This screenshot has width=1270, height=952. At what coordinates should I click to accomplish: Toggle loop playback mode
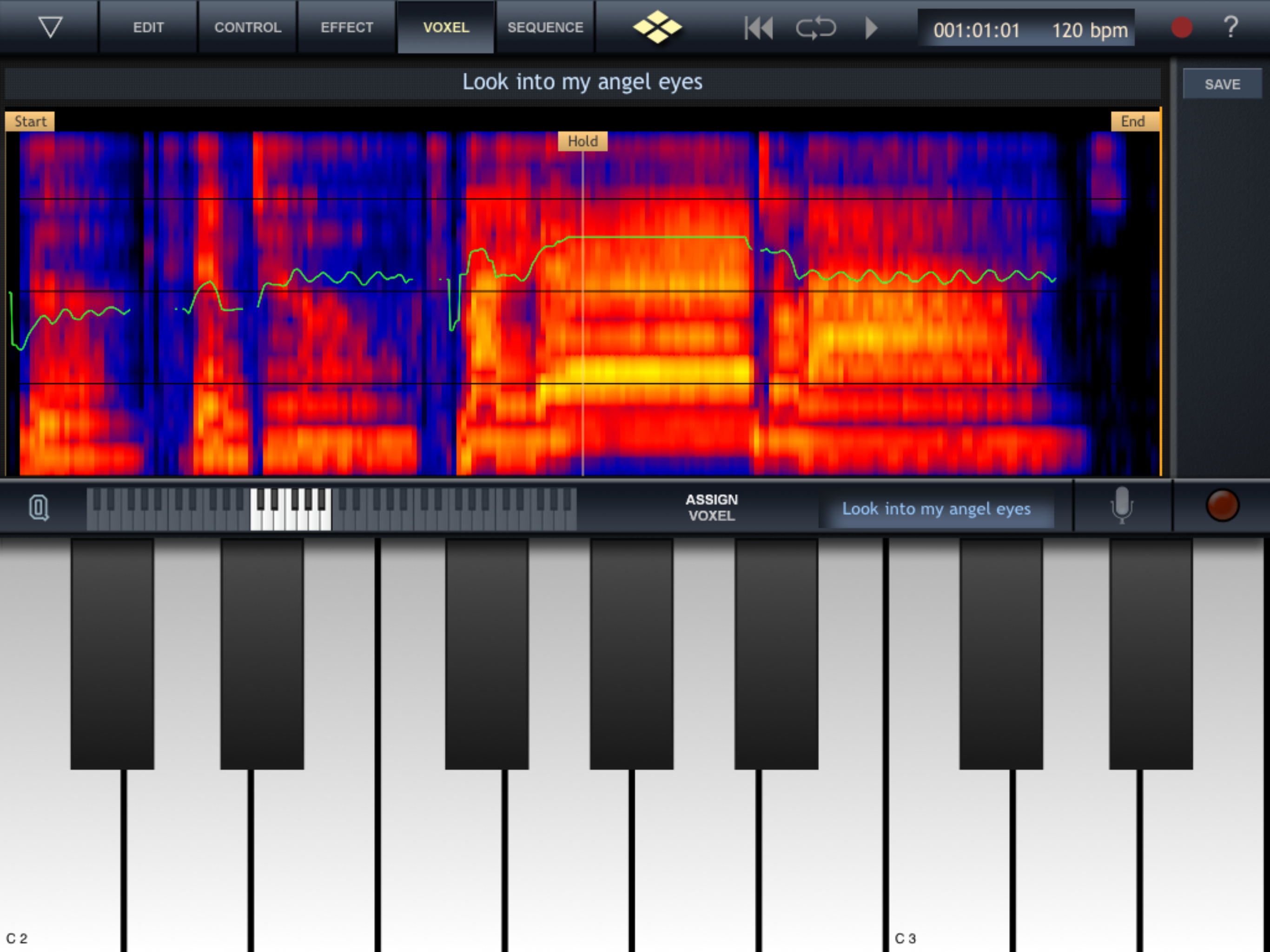coord(815,27)
